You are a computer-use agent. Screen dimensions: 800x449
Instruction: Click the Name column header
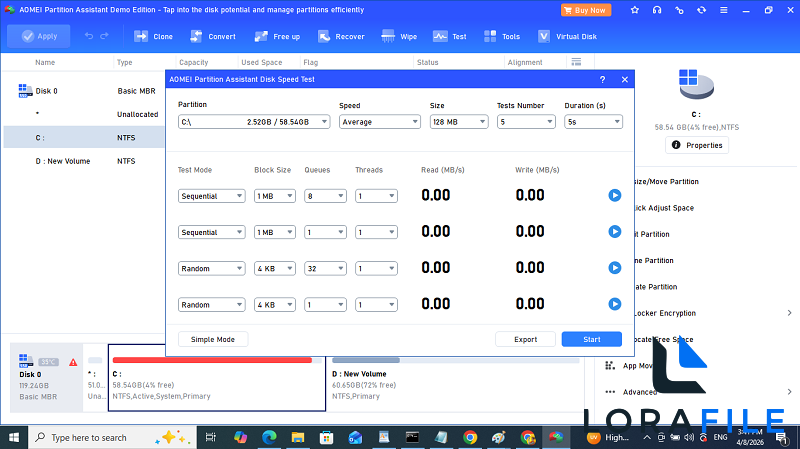click(x=45, y=62)
